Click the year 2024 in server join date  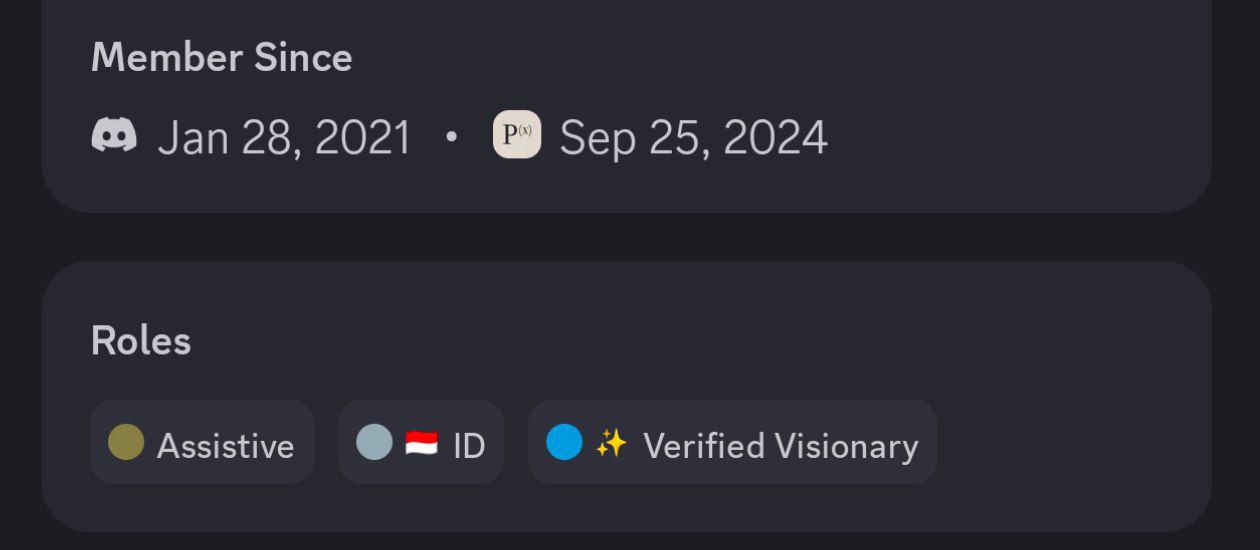776,137
